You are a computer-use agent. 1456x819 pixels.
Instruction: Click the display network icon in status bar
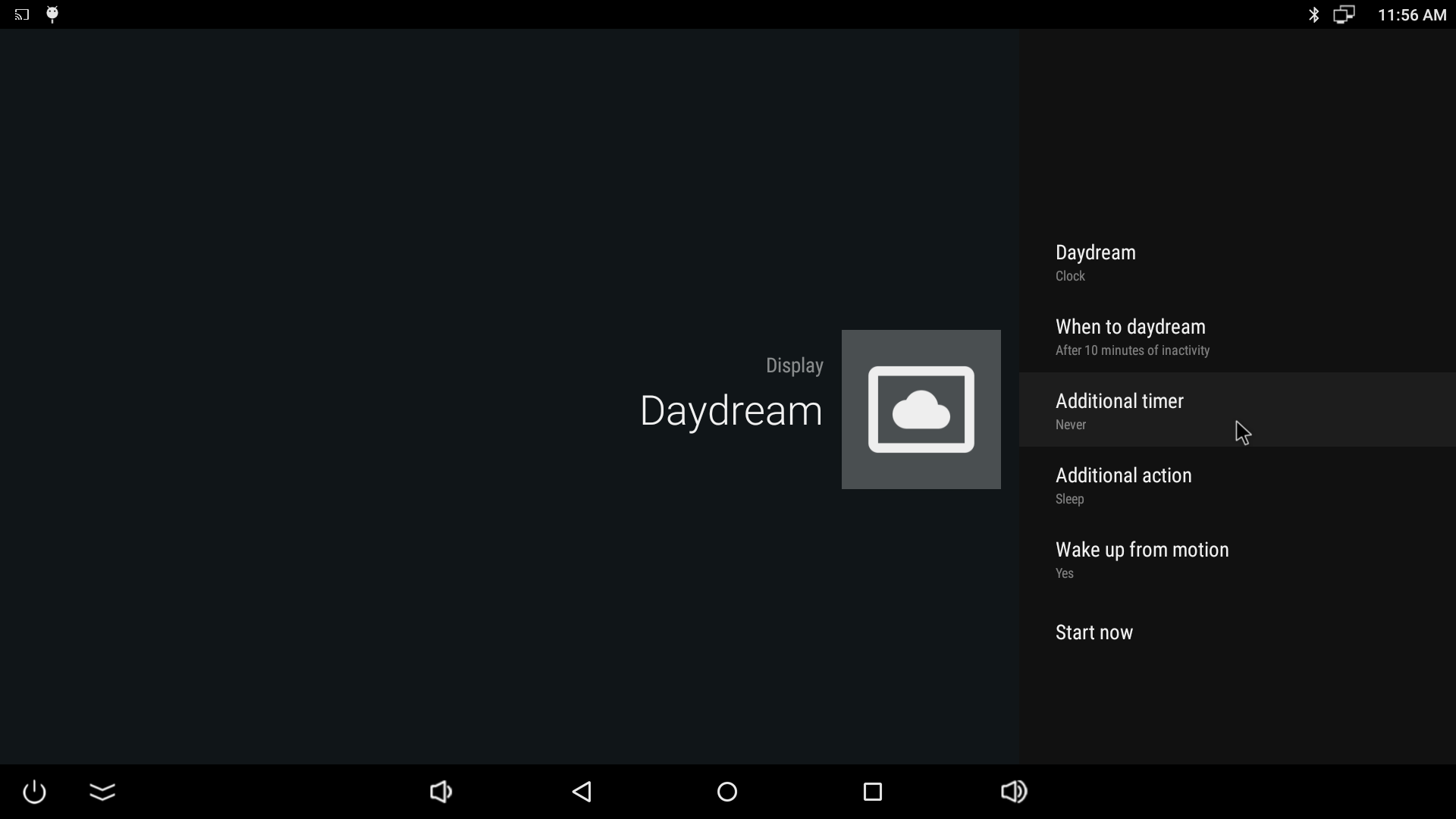(1344, 14)
